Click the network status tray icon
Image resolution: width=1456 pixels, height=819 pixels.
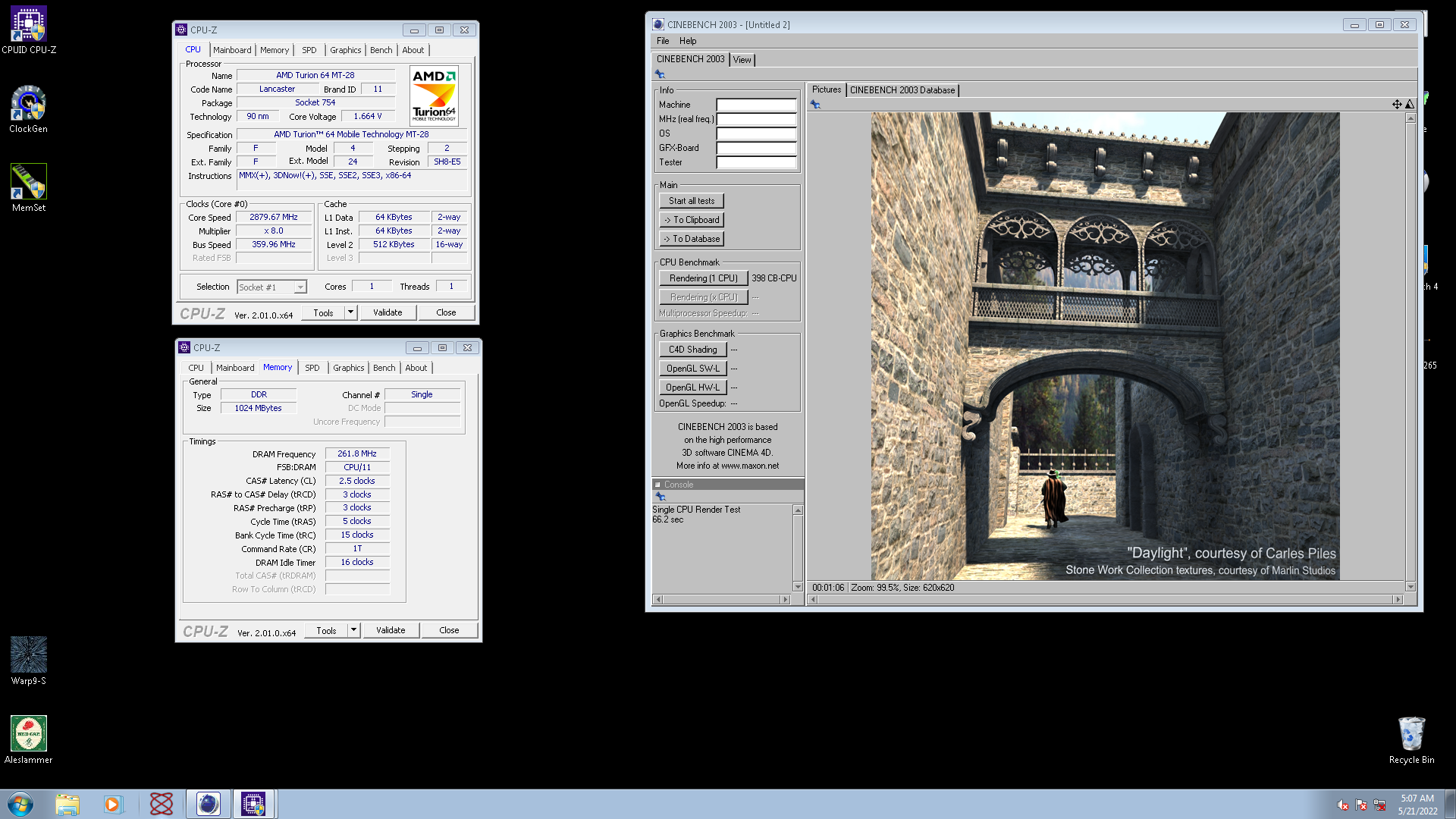click(x=1379, y=805)
